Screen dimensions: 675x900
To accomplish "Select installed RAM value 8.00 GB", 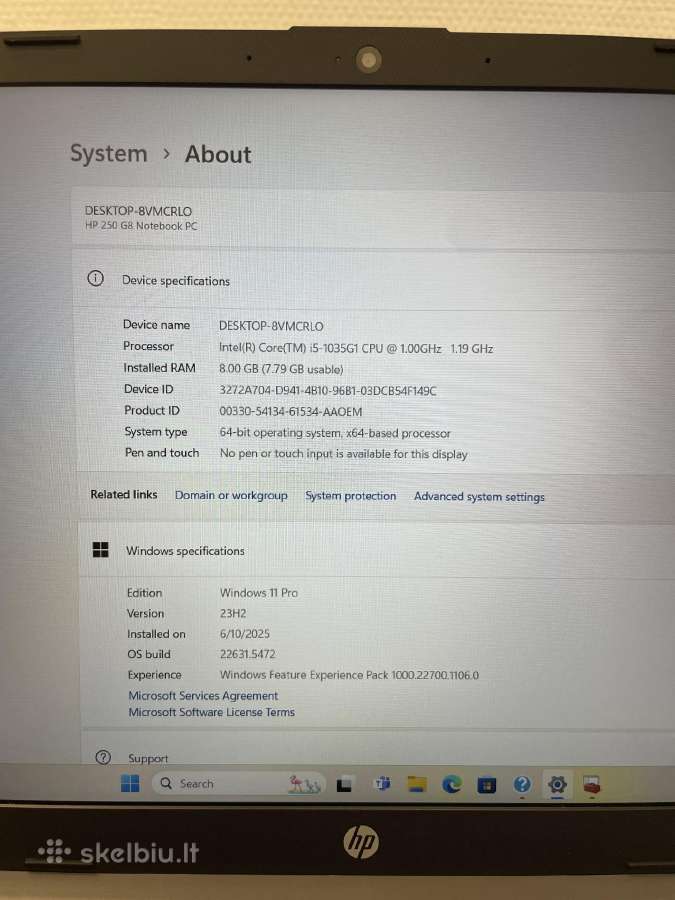I will (281, 369).
